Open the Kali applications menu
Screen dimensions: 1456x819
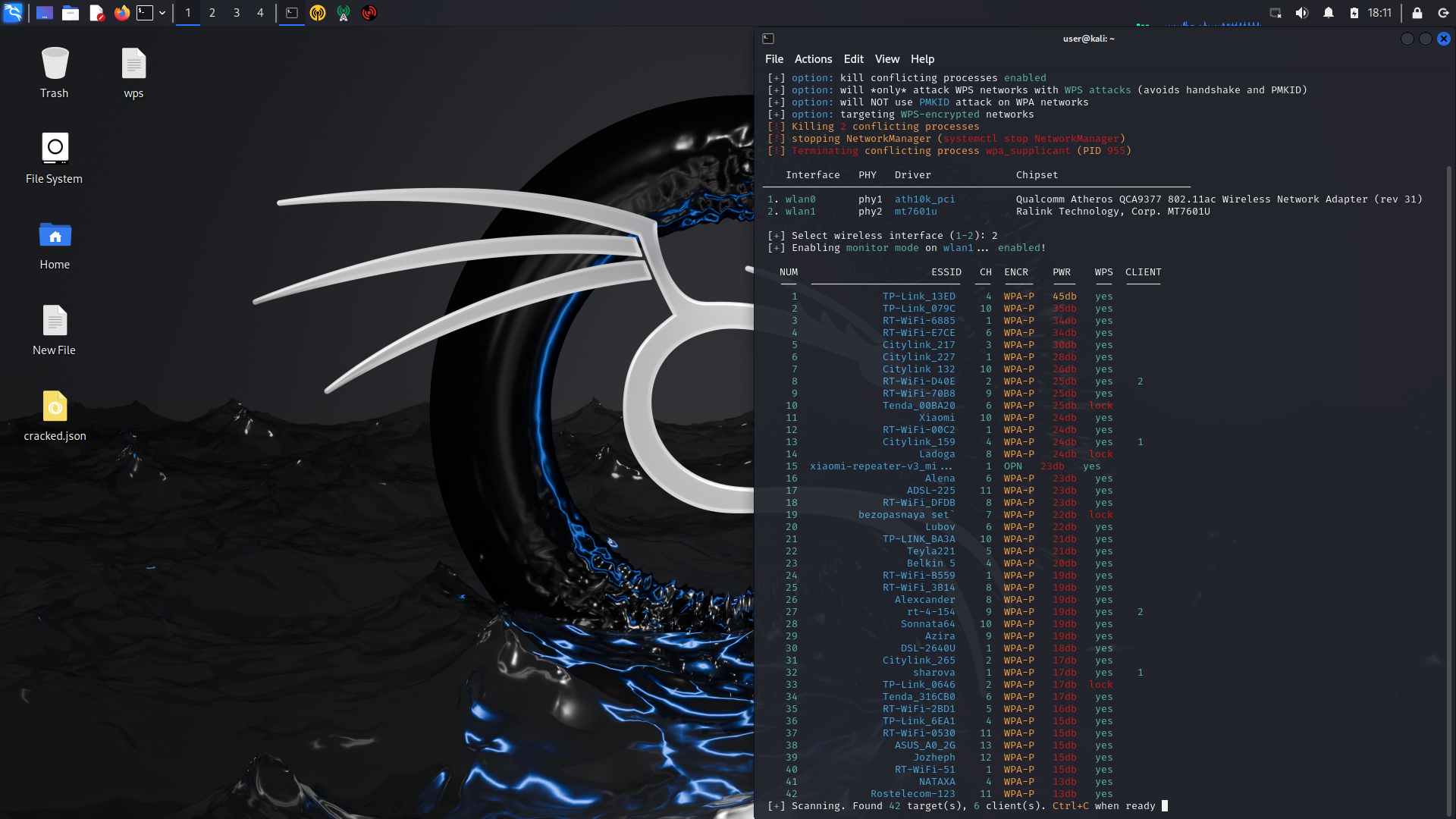click(x=13, y=13)
